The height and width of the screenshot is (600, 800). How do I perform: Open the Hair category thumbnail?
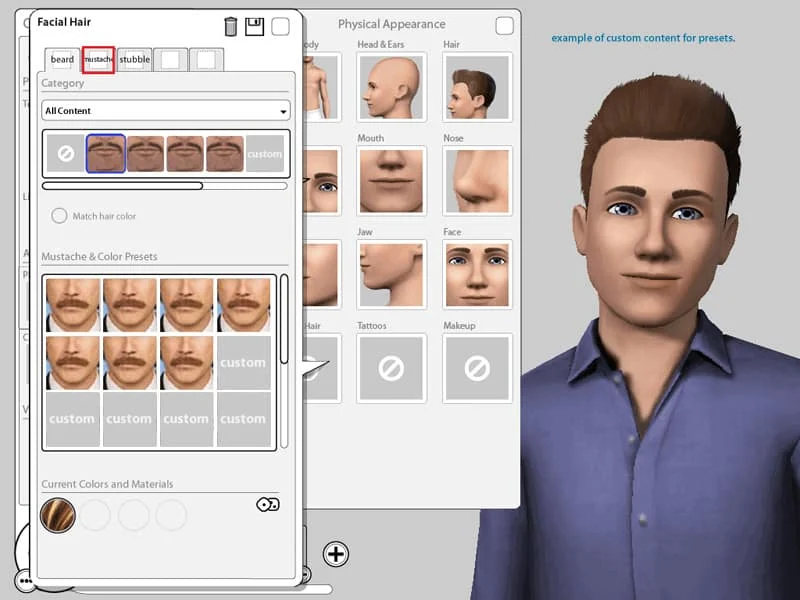pos(477,87)
